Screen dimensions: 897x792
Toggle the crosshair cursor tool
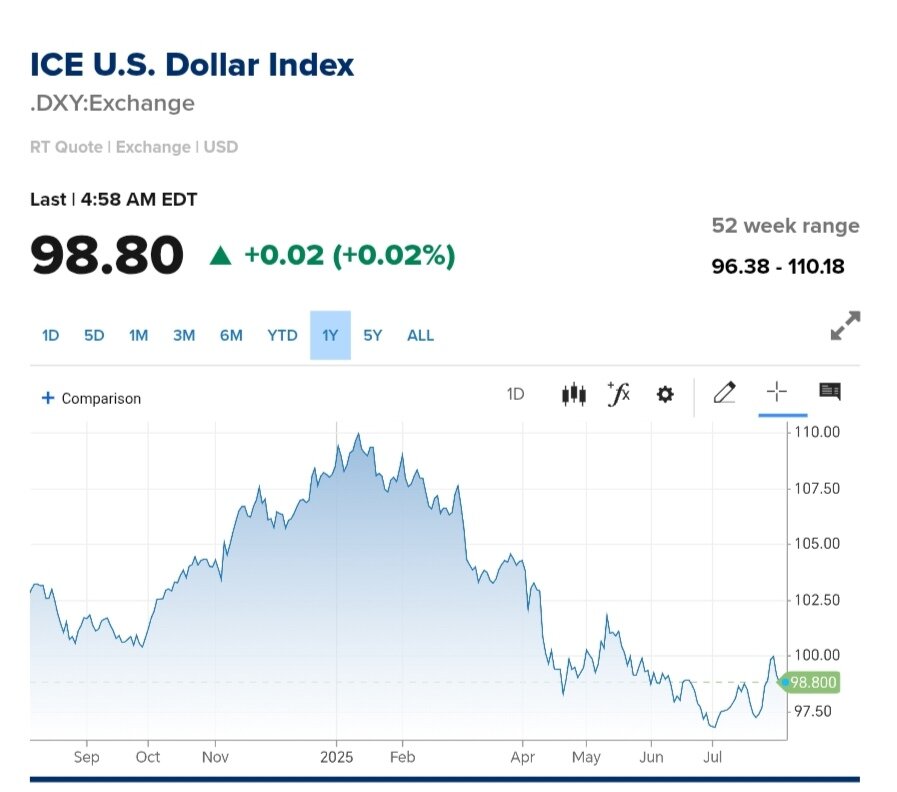[777, 392]
